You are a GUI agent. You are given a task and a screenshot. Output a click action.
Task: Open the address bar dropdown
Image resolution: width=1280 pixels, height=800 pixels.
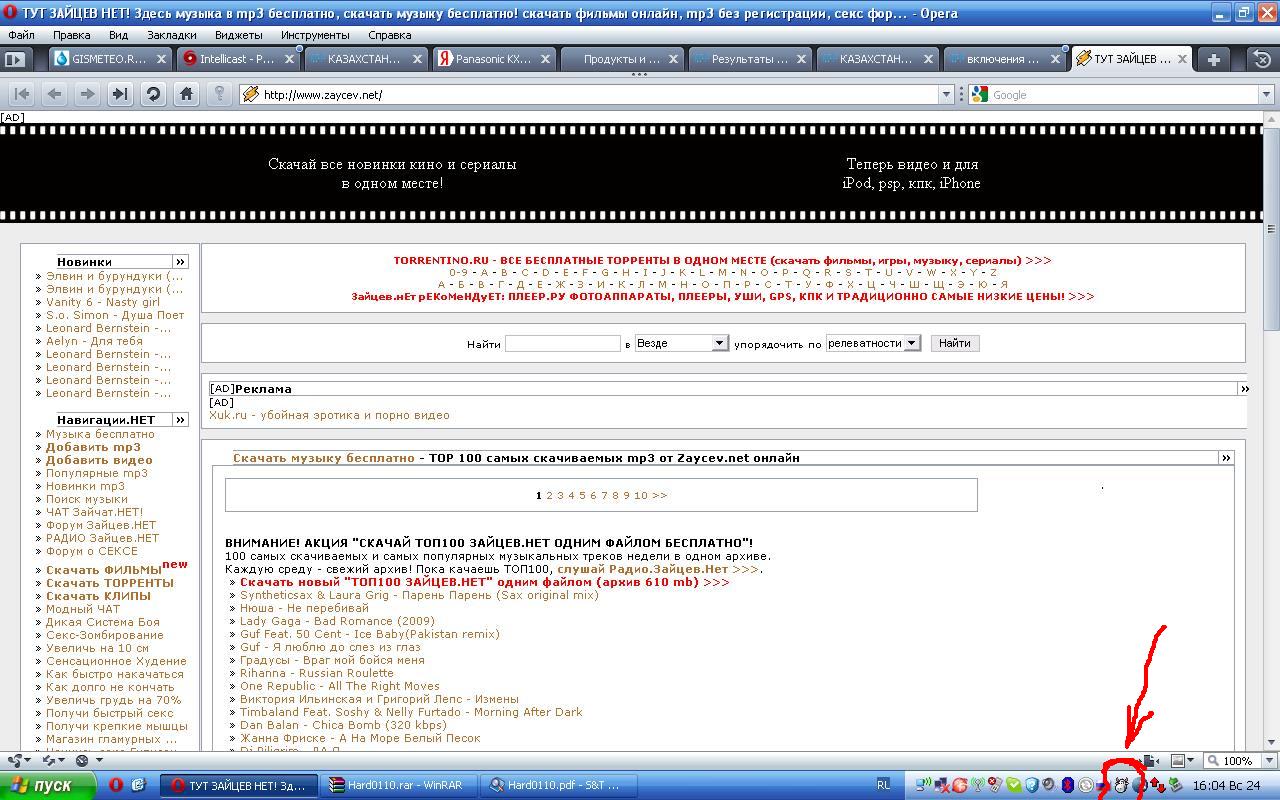946,94
